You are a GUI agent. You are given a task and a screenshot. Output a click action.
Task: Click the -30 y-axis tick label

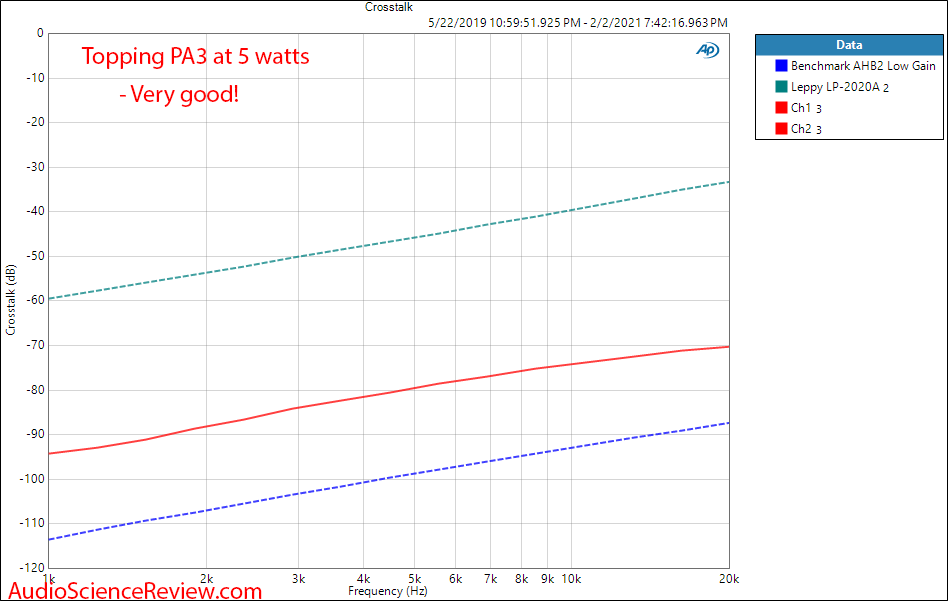(36, 167)
